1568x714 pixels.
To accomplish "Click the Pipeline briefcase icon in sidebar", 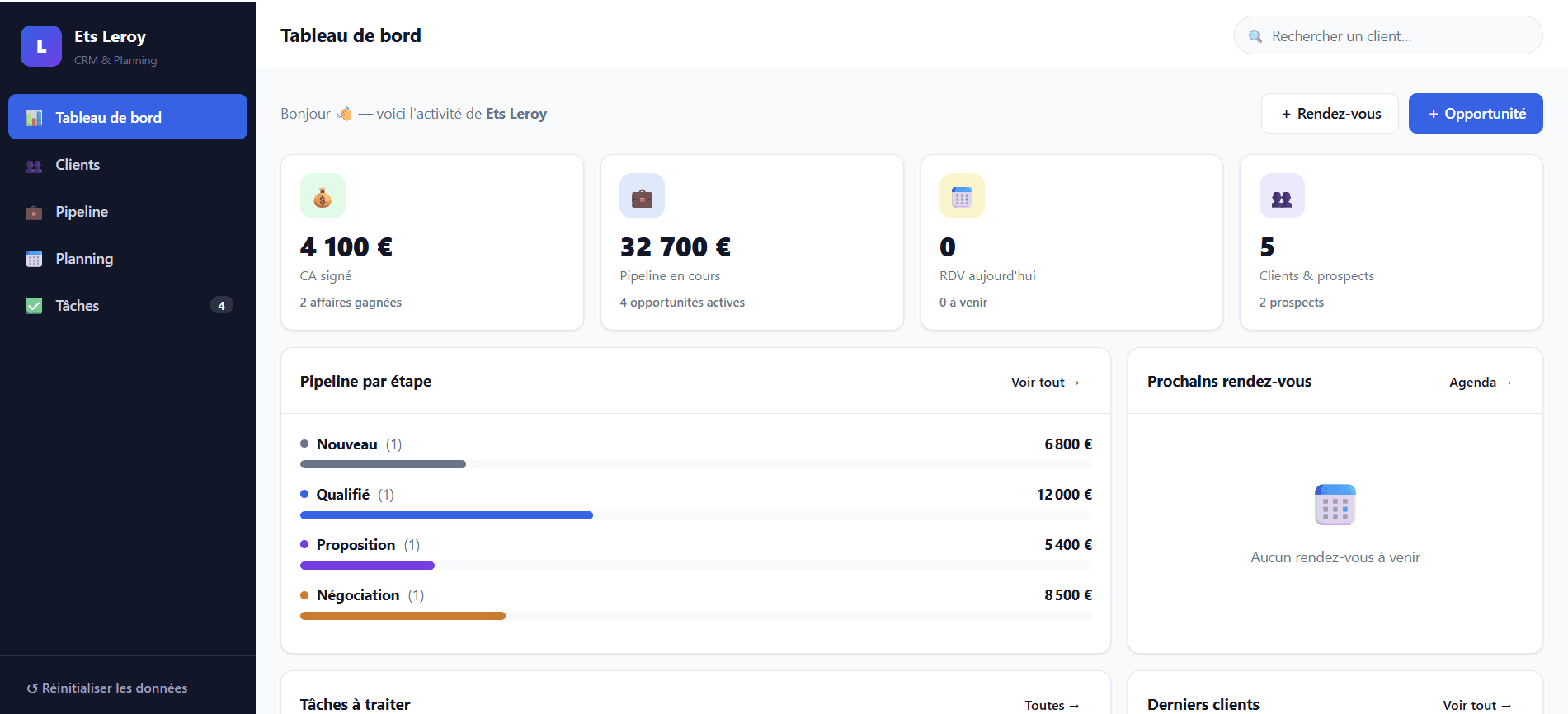I will point(34,213).
